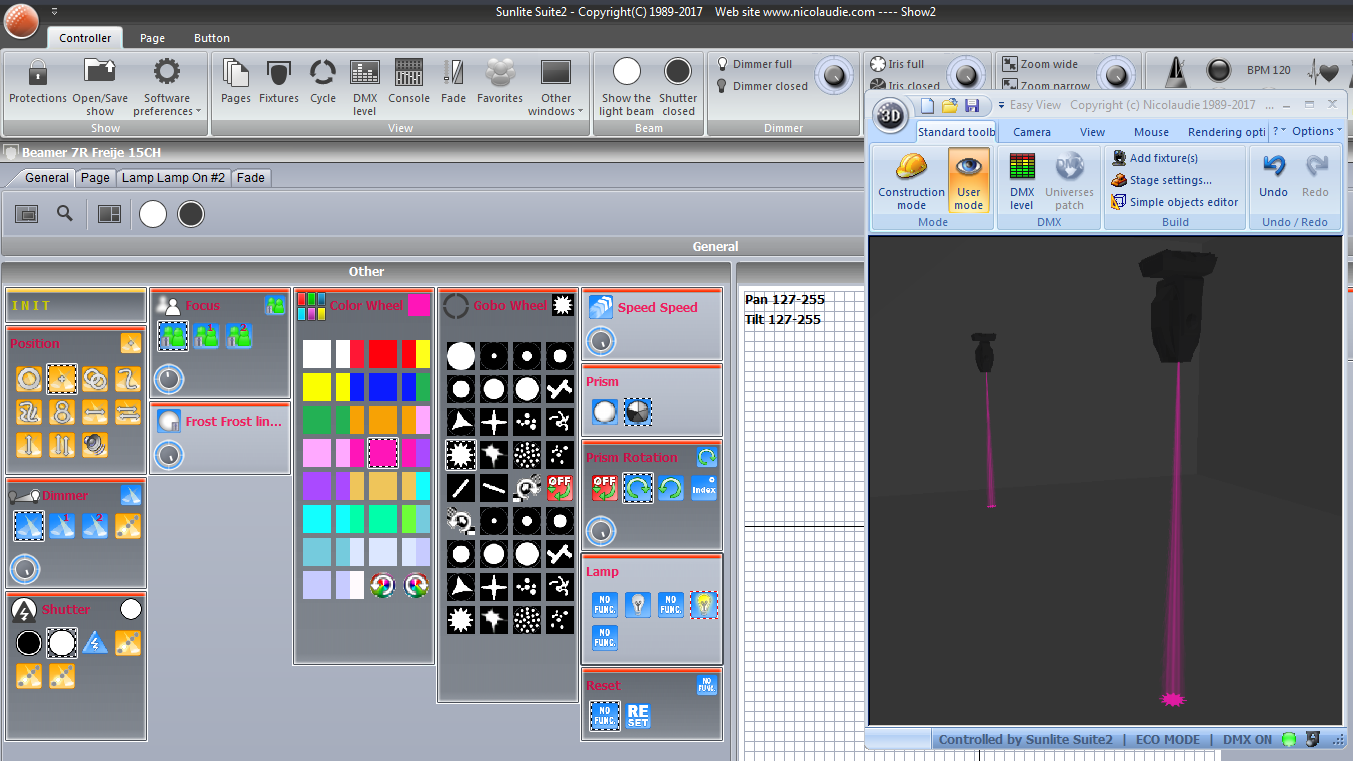Open the Mouse tab in Easy View
This screenshot has height=761, width=1353.
click(1152, 132)
